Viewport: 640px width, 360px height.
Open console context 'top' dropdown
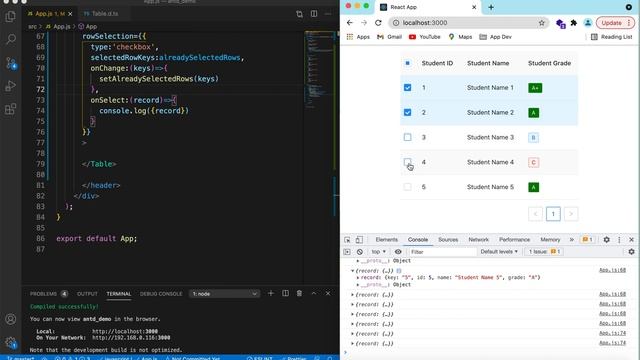point(378,252)
